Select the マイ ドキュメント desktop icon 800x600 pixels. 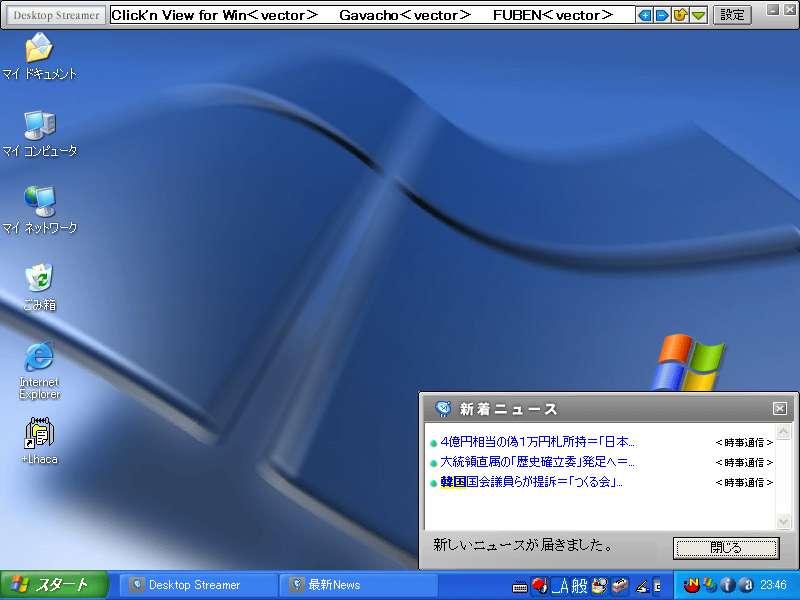click(39, 57)
